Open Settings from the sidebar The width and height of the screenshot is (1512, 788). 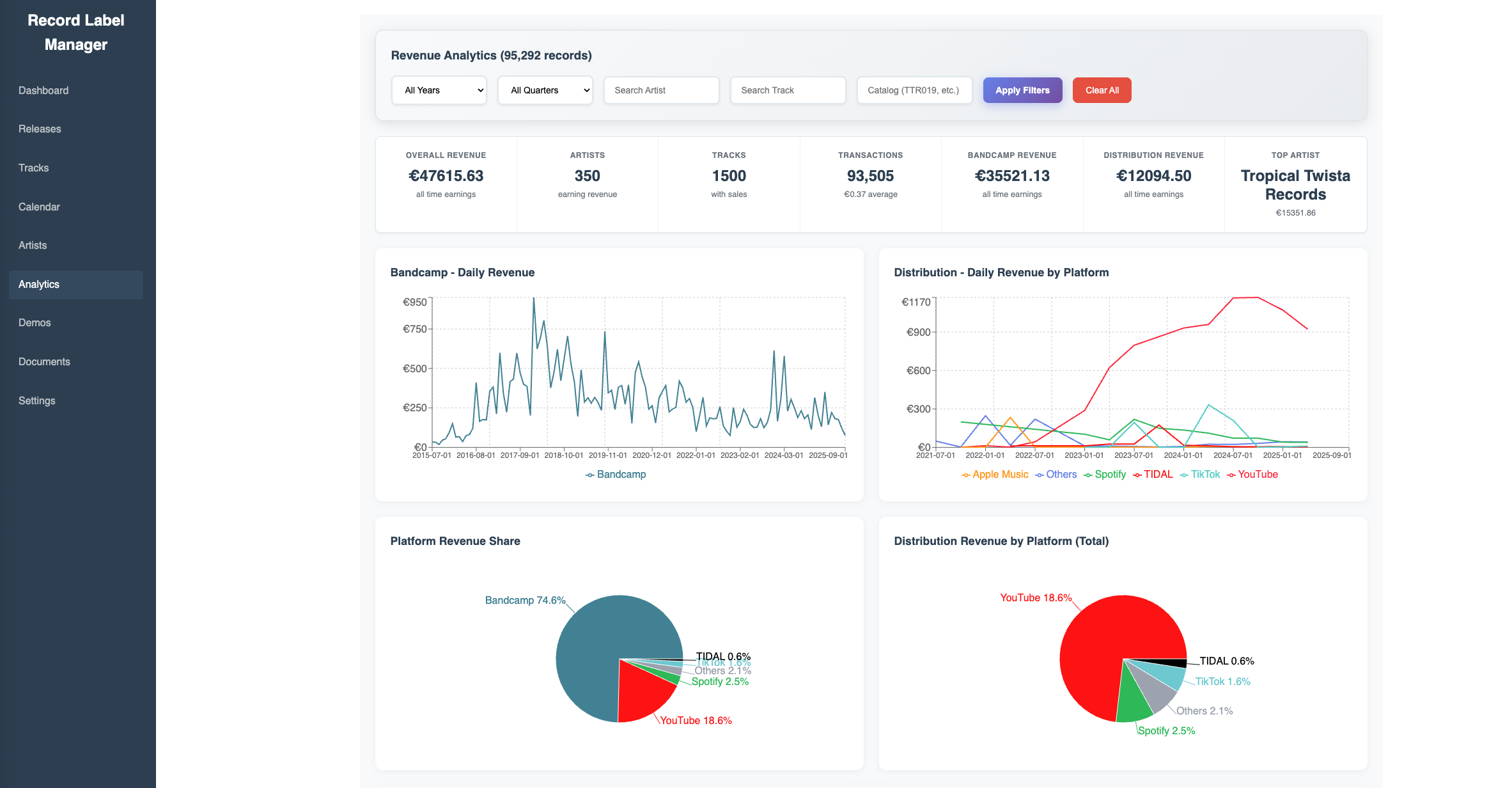pyautogui.click(x=37, y=401)
